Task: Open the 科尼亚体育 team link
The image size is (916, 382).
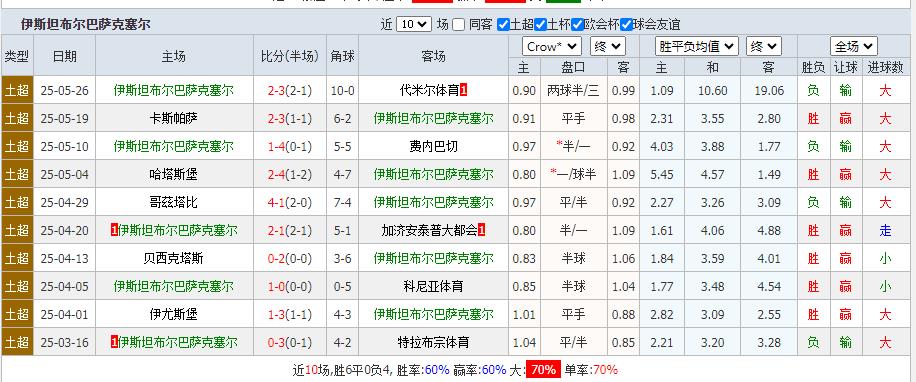Action: 433,287
